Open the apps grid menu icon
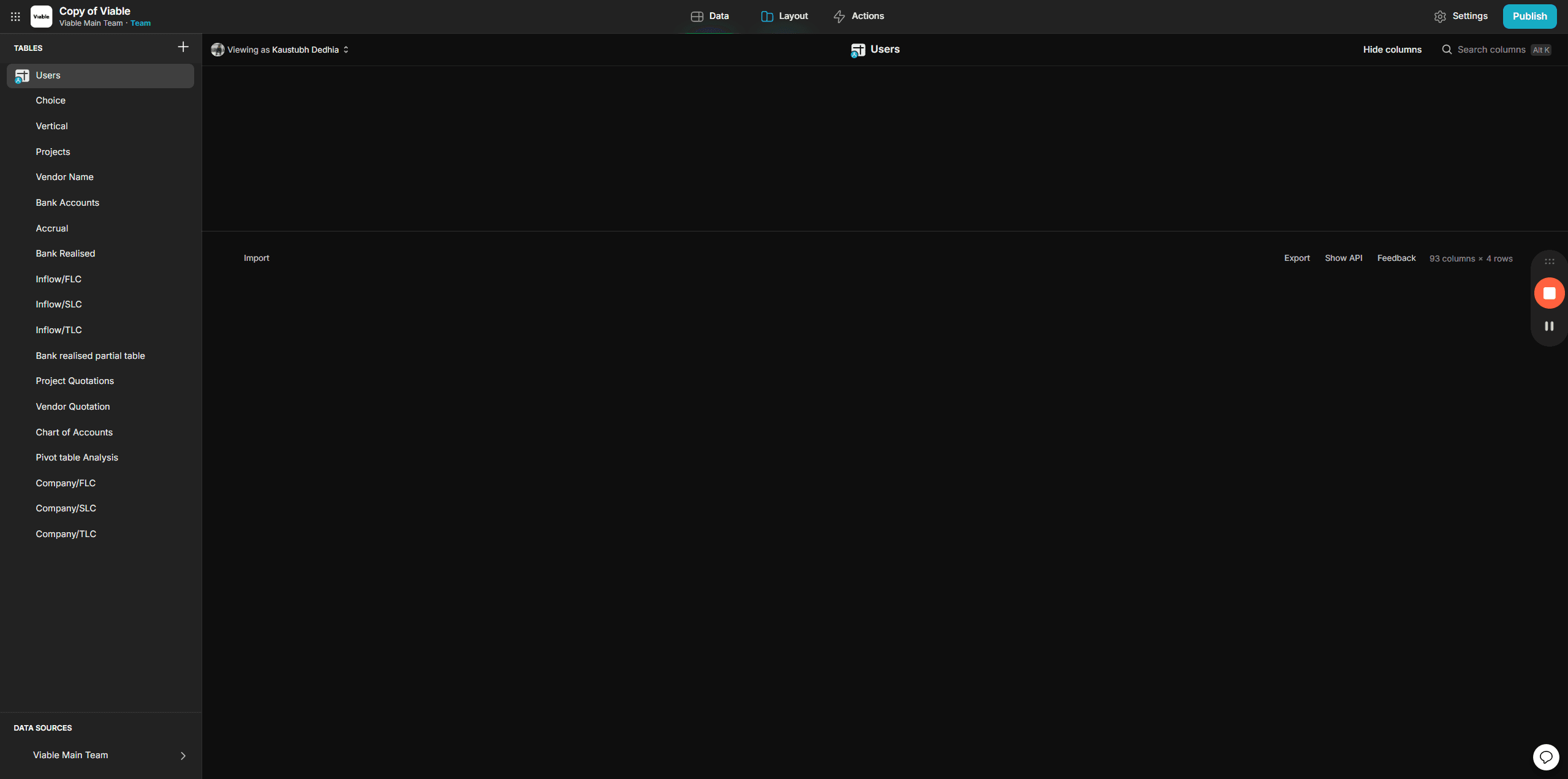 coord(15,17)
